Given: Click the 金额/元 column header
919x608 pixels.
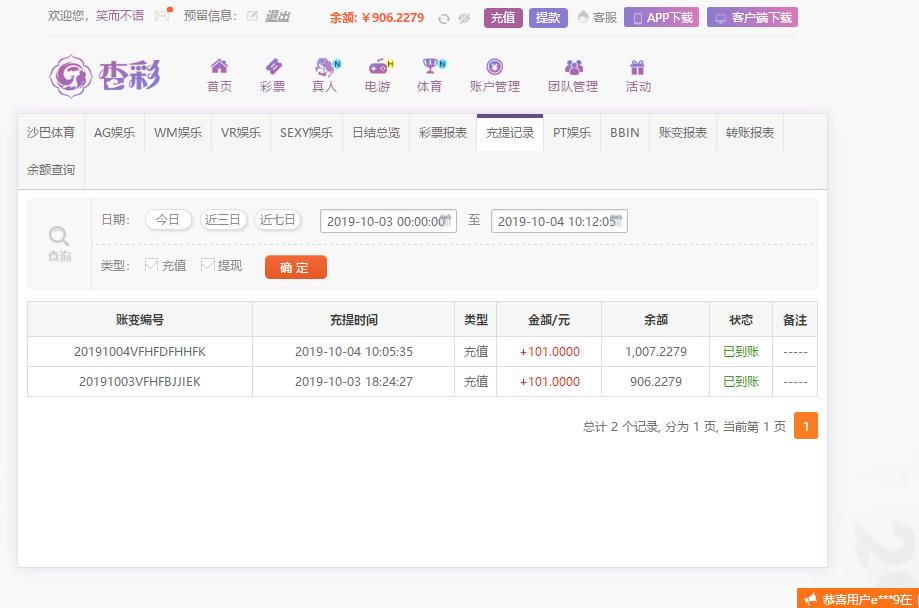Looking at the screenshot, I should pyautogui.click(x=549, y=320).
